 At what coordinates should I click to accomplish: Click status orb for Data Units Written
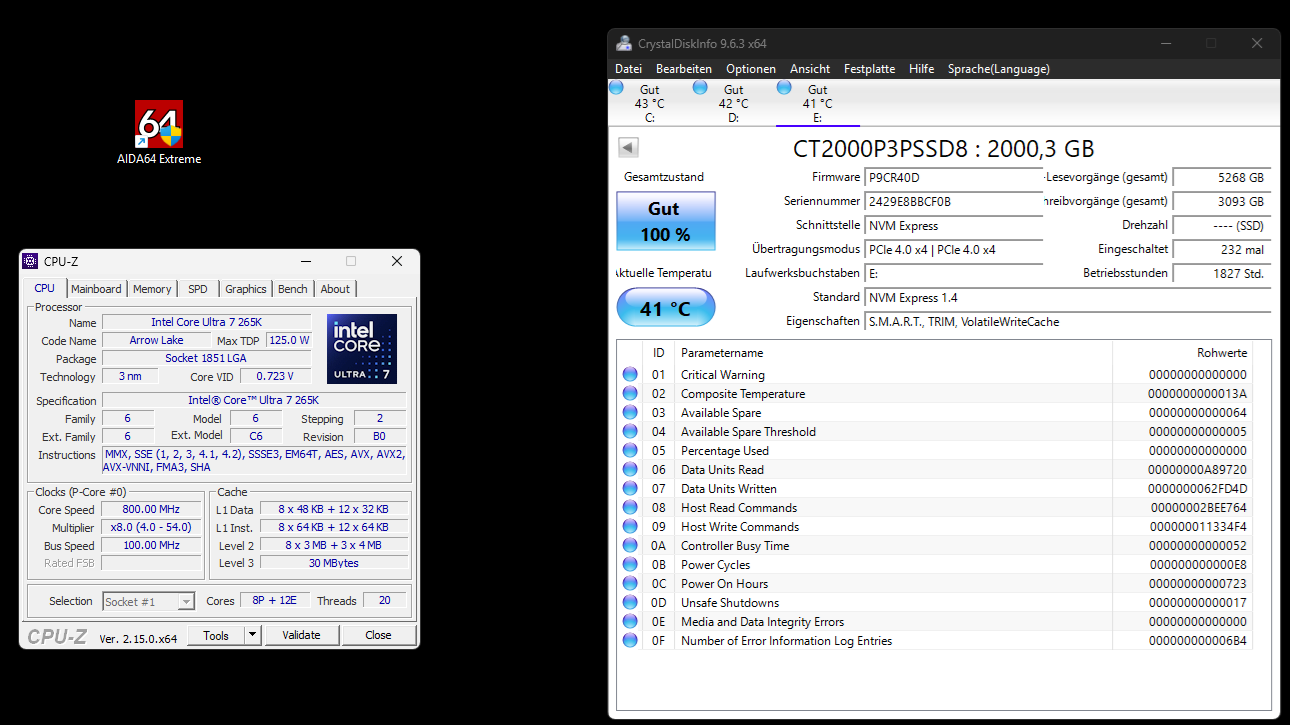tap(630, 489)
